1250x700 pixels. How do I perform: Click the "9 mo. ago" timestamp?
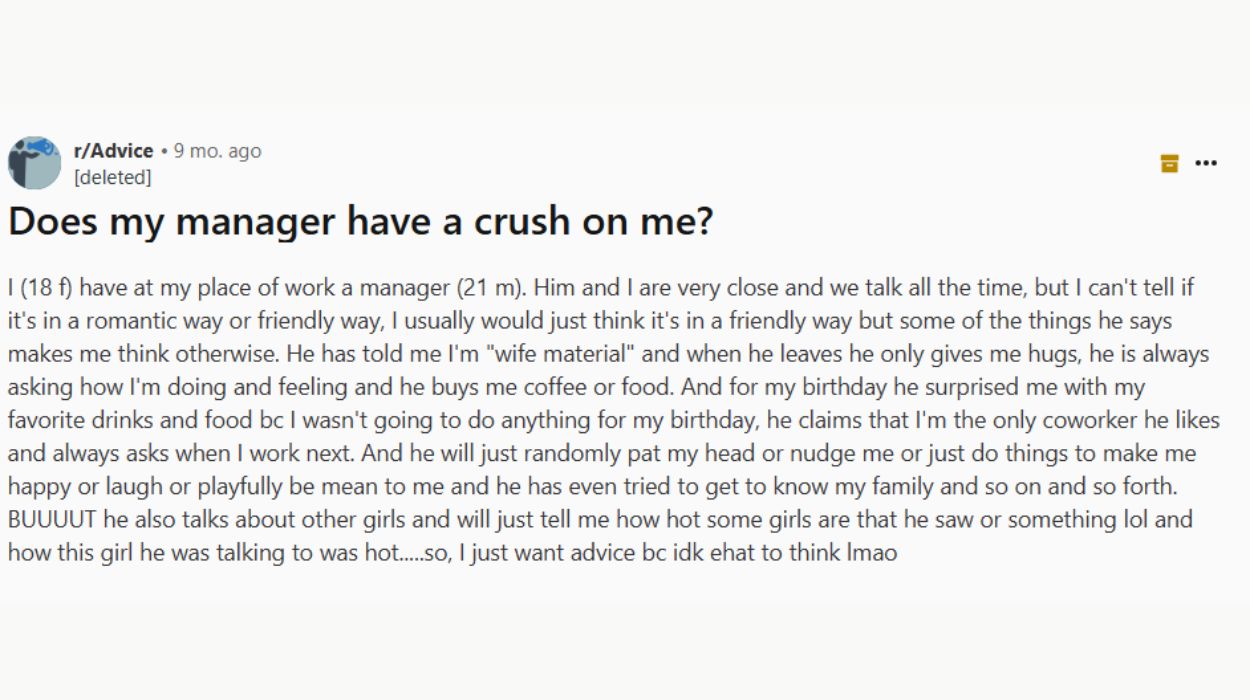[x=217, y=151]
